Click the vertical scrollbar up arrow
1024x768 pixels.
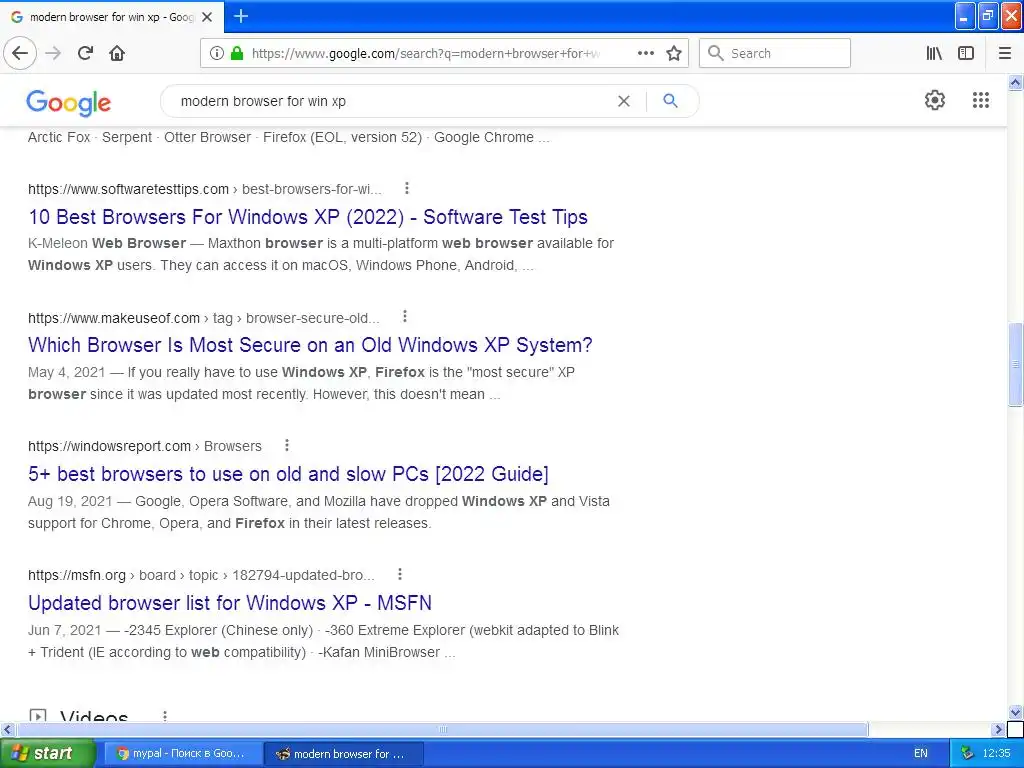[1015, 82]
